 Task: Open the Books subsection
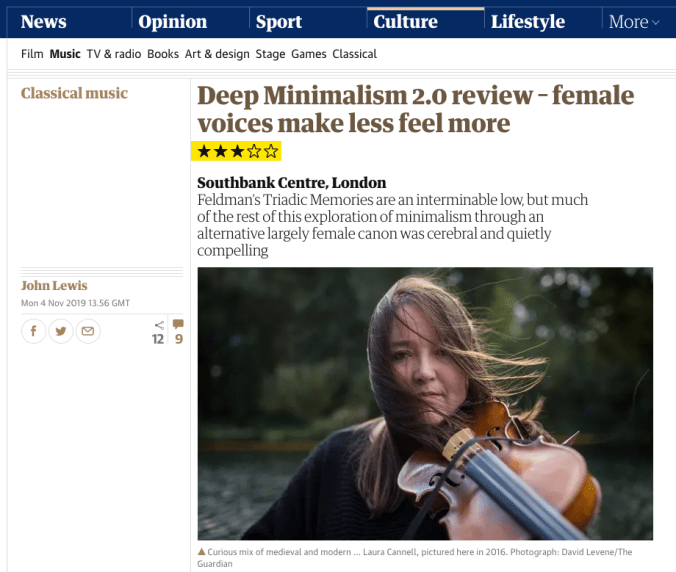pyautogui.click(x=163, y=54)
